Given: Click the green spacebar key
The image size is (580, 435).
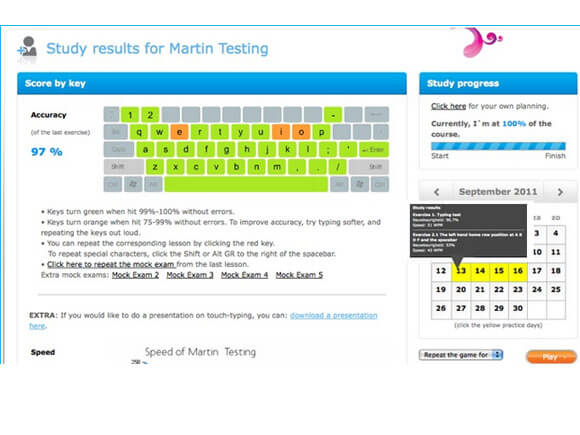Looking at the screenshot, I should click(246, 184).
